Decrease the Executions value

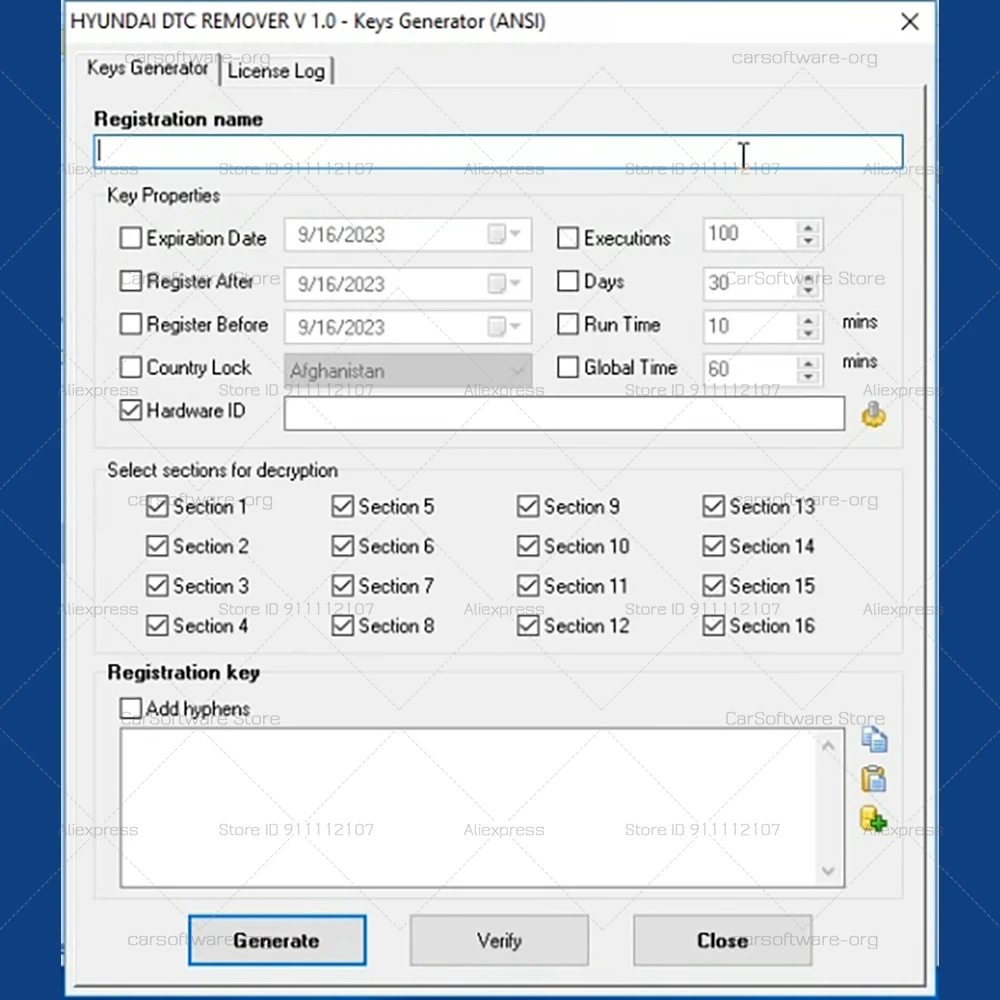[808, 241]
